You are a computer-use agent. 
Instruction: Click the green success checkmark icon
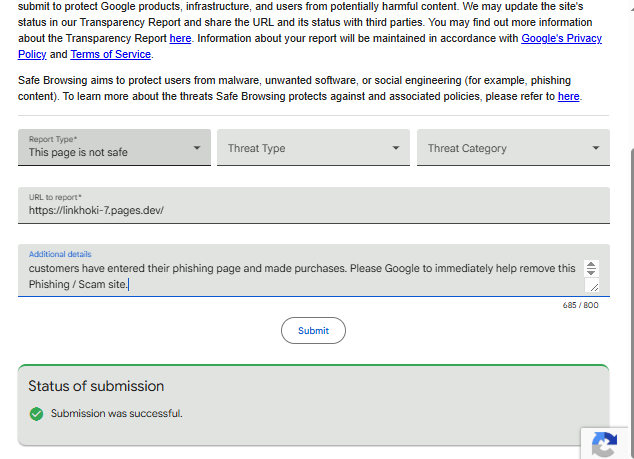37,413
